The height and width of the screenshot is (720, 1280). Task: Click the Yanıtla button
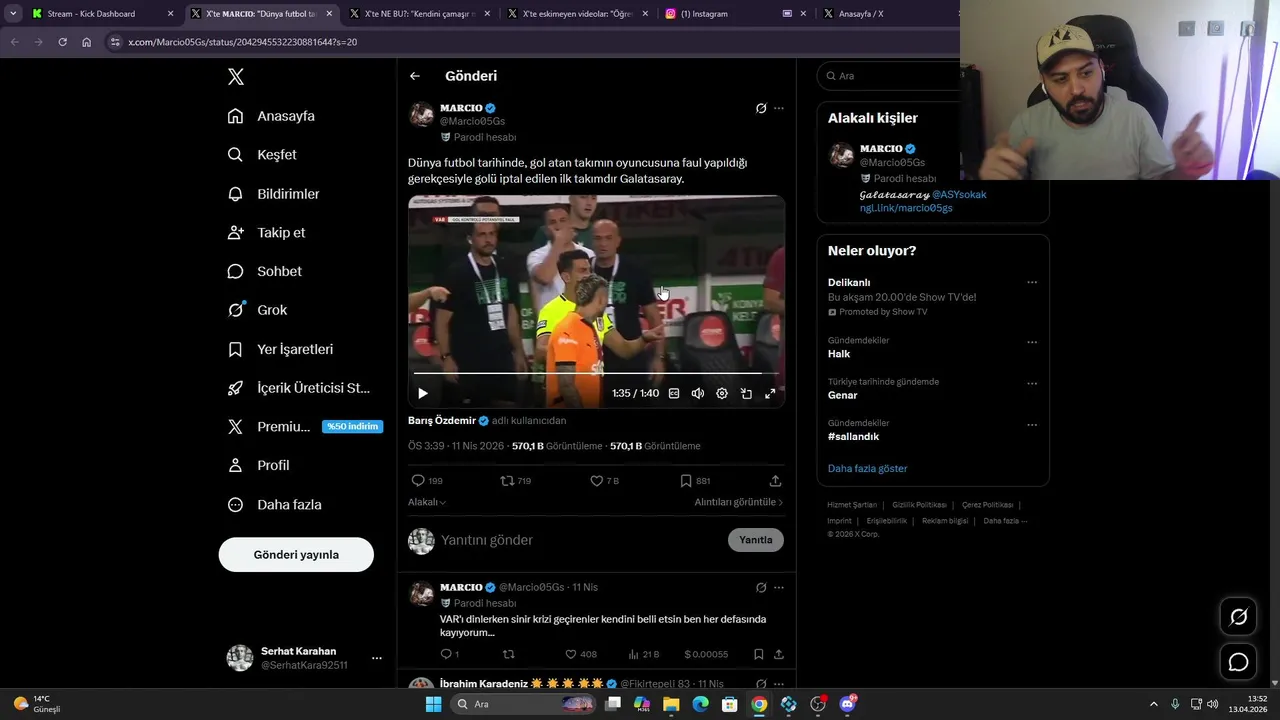(x=756, y=540)
